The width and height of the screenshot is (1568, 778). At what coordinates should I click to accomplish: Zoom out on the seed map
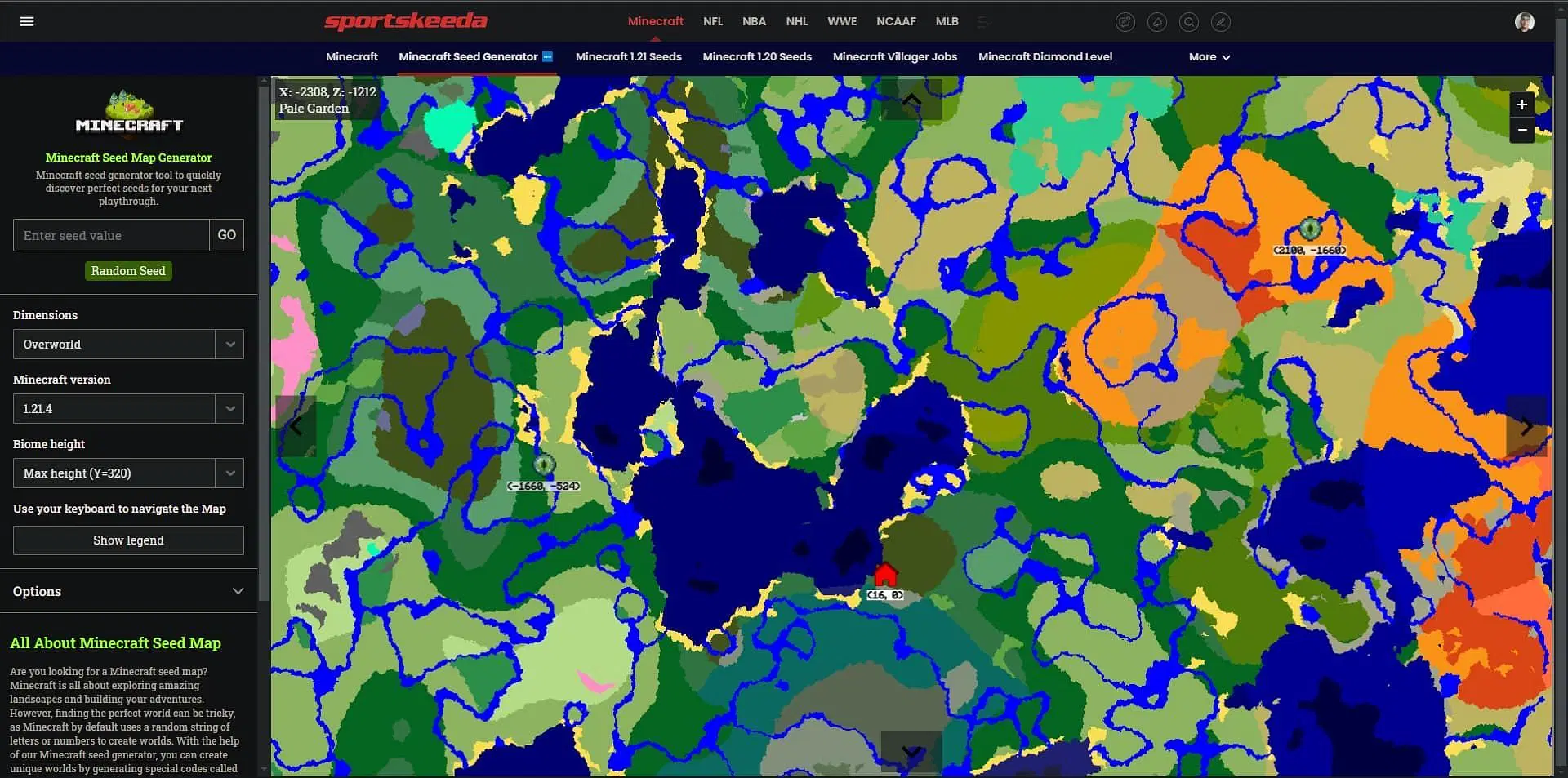coord(1521,130)
